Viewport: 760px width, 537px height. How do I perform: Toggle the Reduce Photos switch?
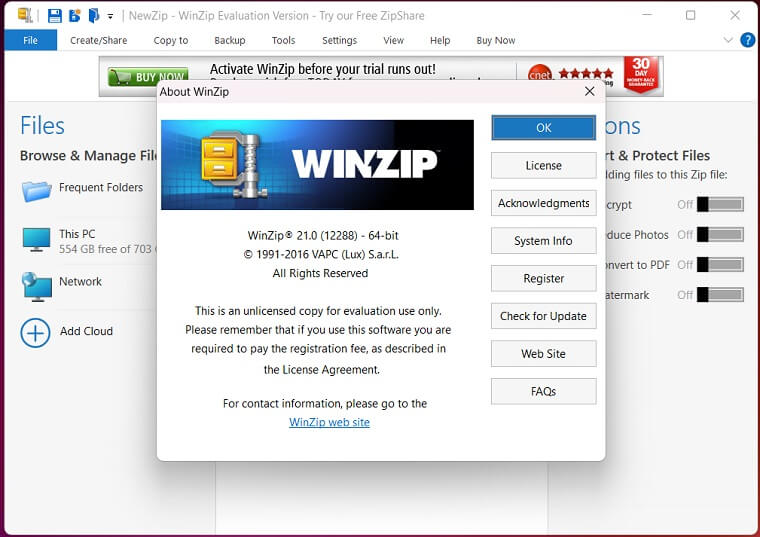(720, 235)
